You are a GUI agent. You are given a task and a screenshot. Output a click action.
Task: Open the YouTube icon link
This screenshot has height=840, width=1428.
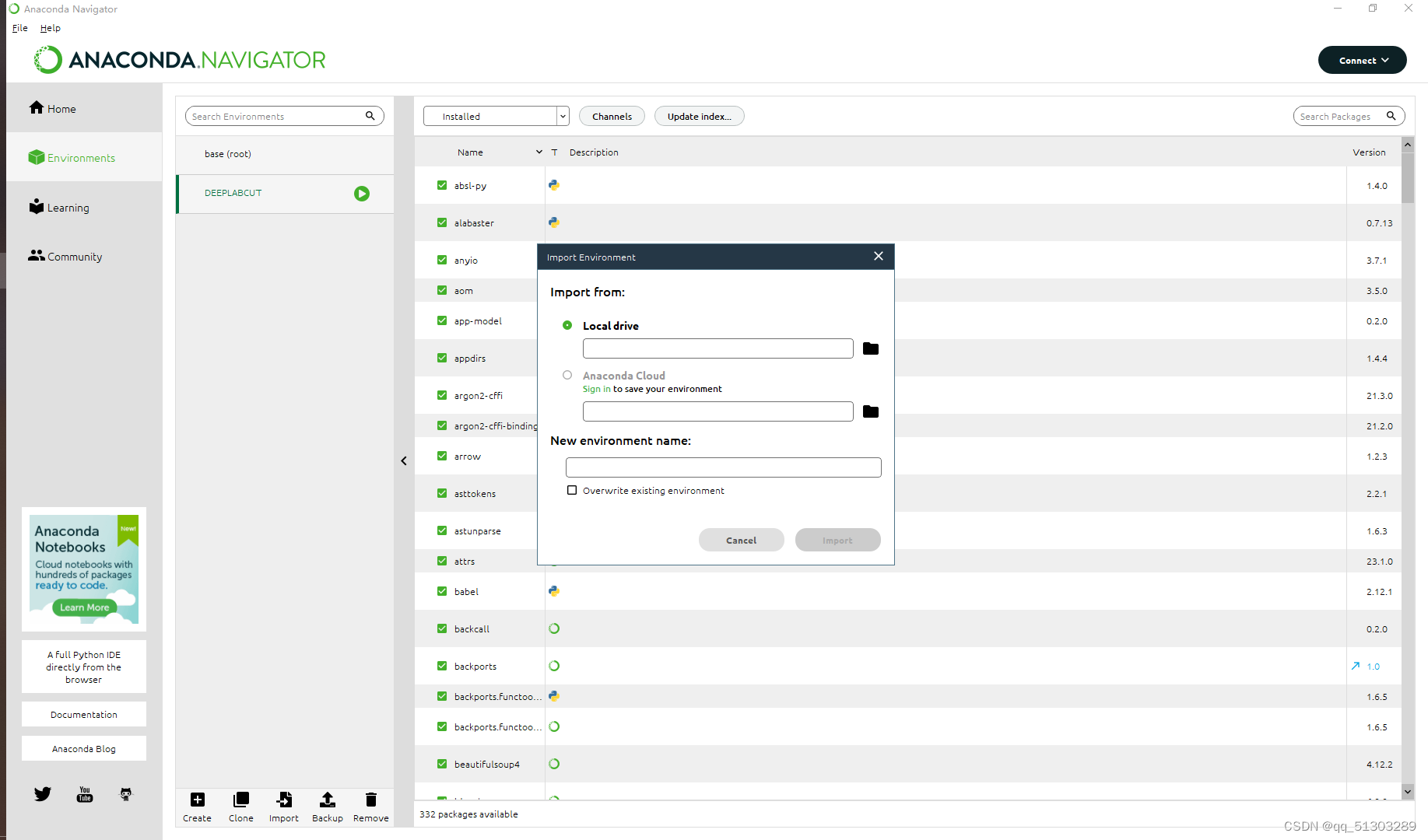coord(85,794)
